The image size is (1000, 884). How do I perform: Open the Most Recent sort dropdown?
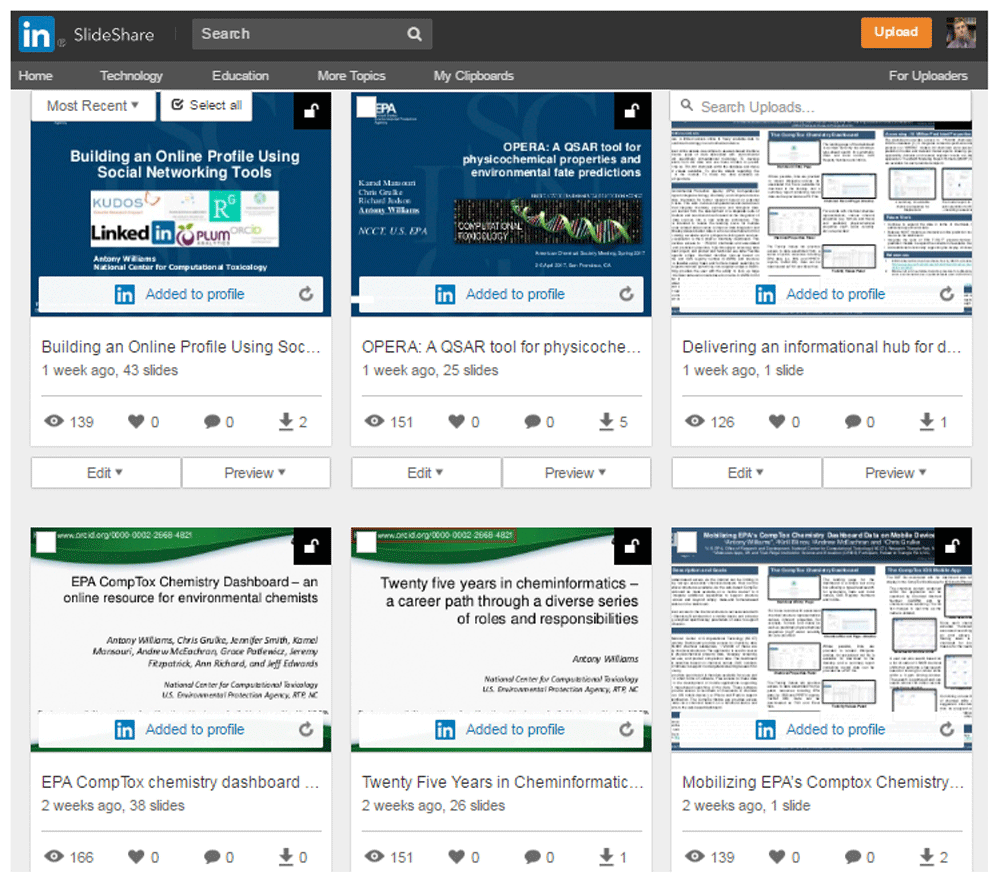(93, 106)
